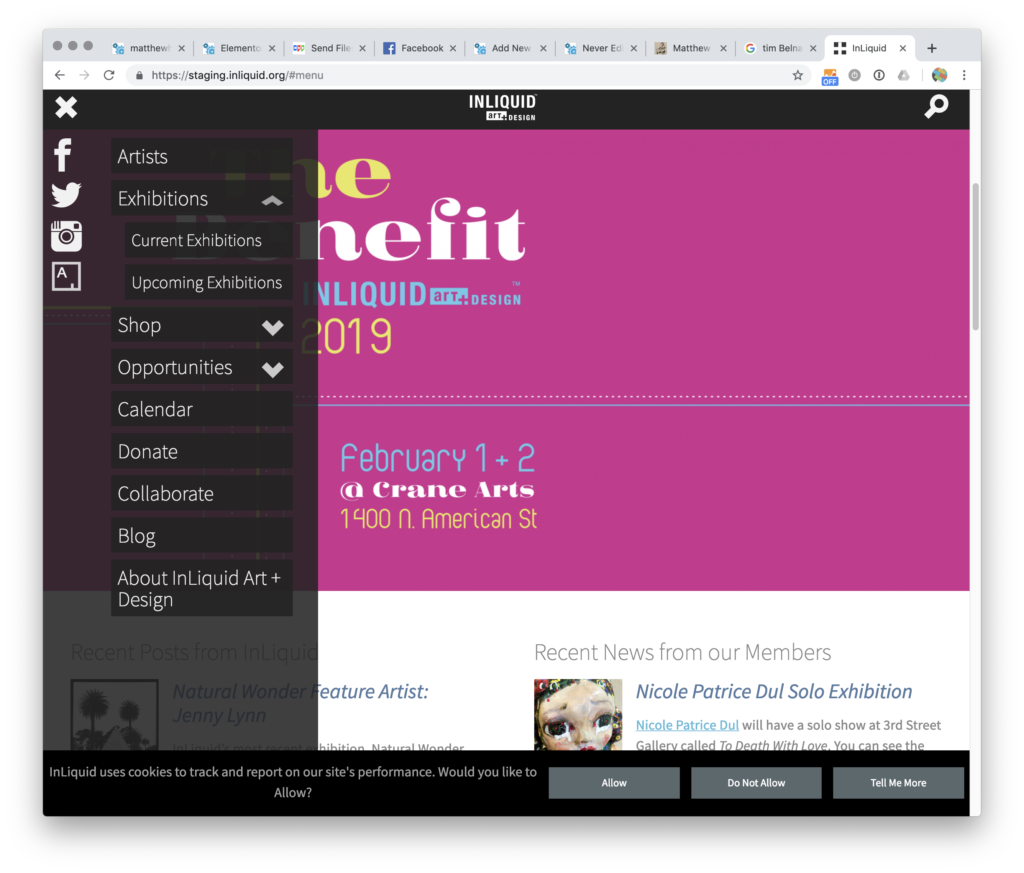Switch to the Send File browser tab
Image resolution: width=1024 pixels, height=873 pixels.
click(328, 48)
